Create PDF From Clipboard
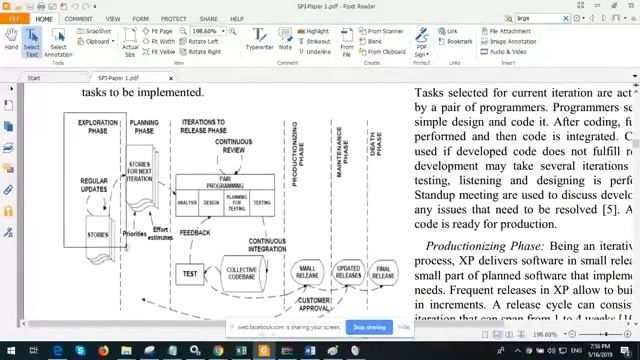 (x=382, y=52)
